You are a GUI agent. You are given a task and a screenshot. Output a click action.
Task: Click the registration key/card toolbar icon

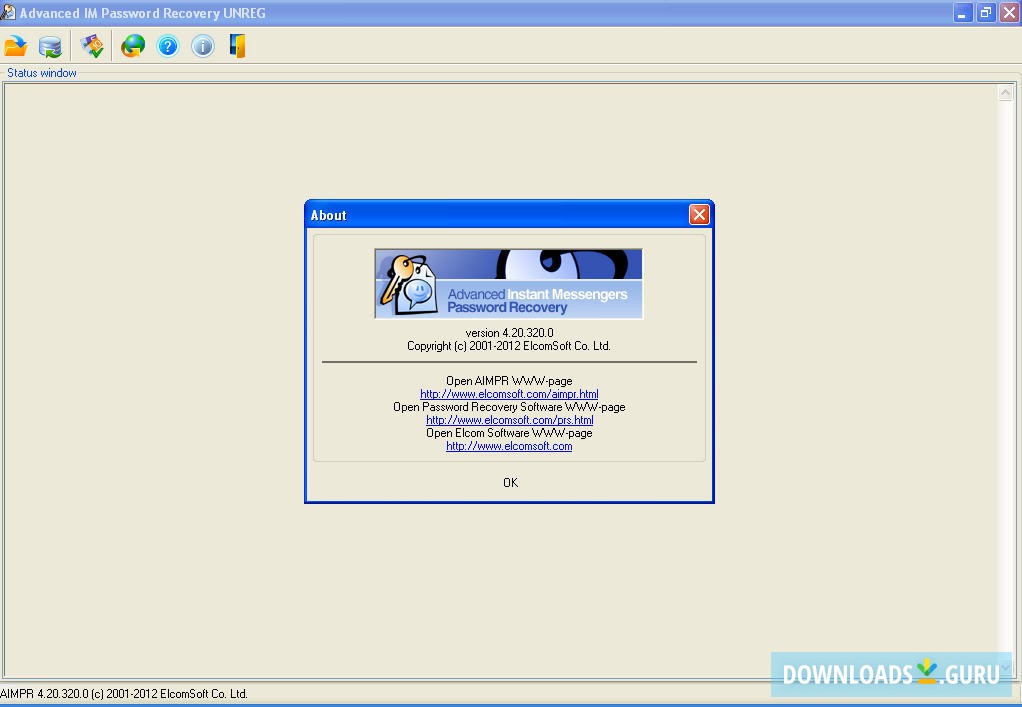[x=92, y=46]
